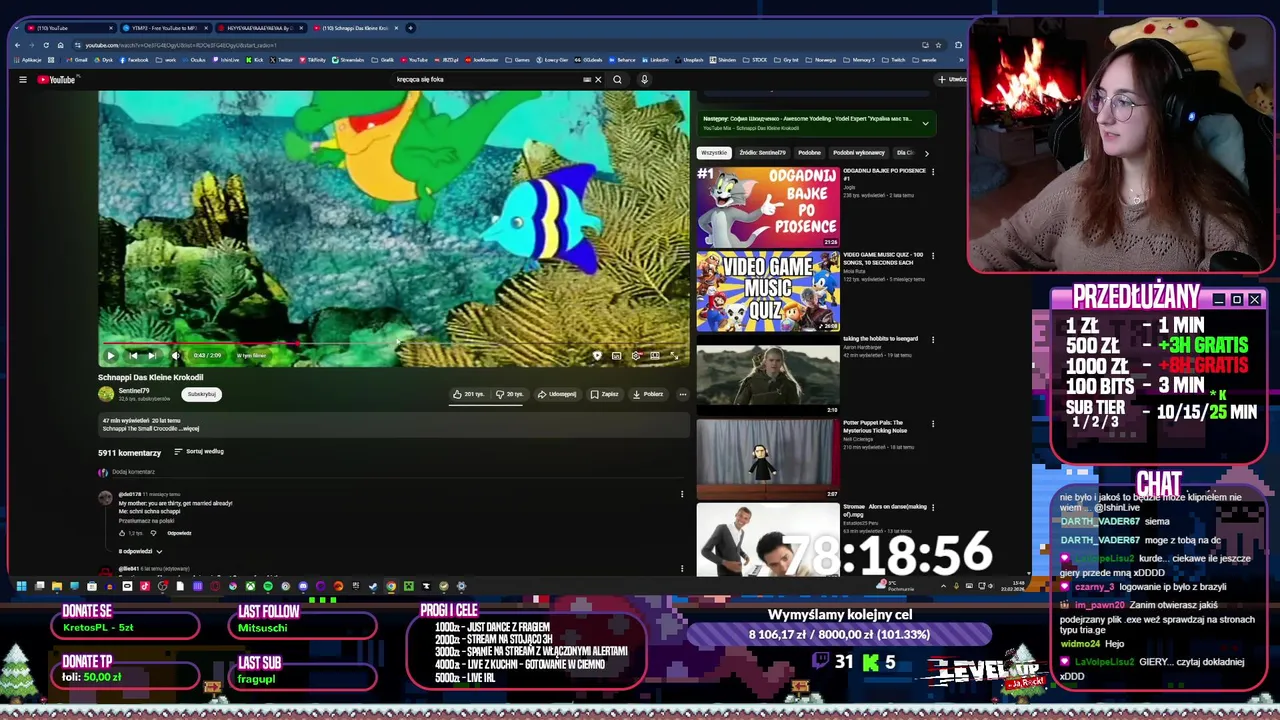Skip to previous video in player
Viewport: 1280px width, 720px height.
click(x=132, y=355)
